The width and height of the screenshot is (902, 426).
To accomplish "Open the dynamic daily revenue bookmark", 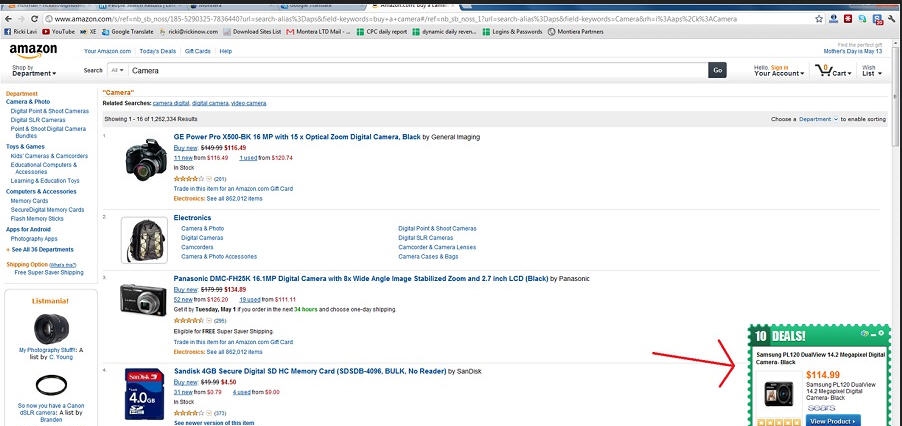I will click(444, 32).
